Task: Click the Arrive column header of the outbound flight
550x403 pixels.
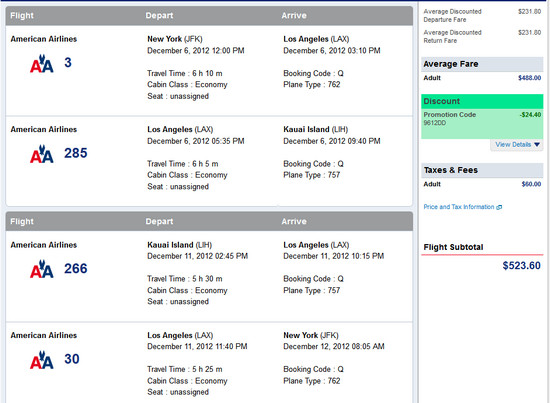Action: 294,16
